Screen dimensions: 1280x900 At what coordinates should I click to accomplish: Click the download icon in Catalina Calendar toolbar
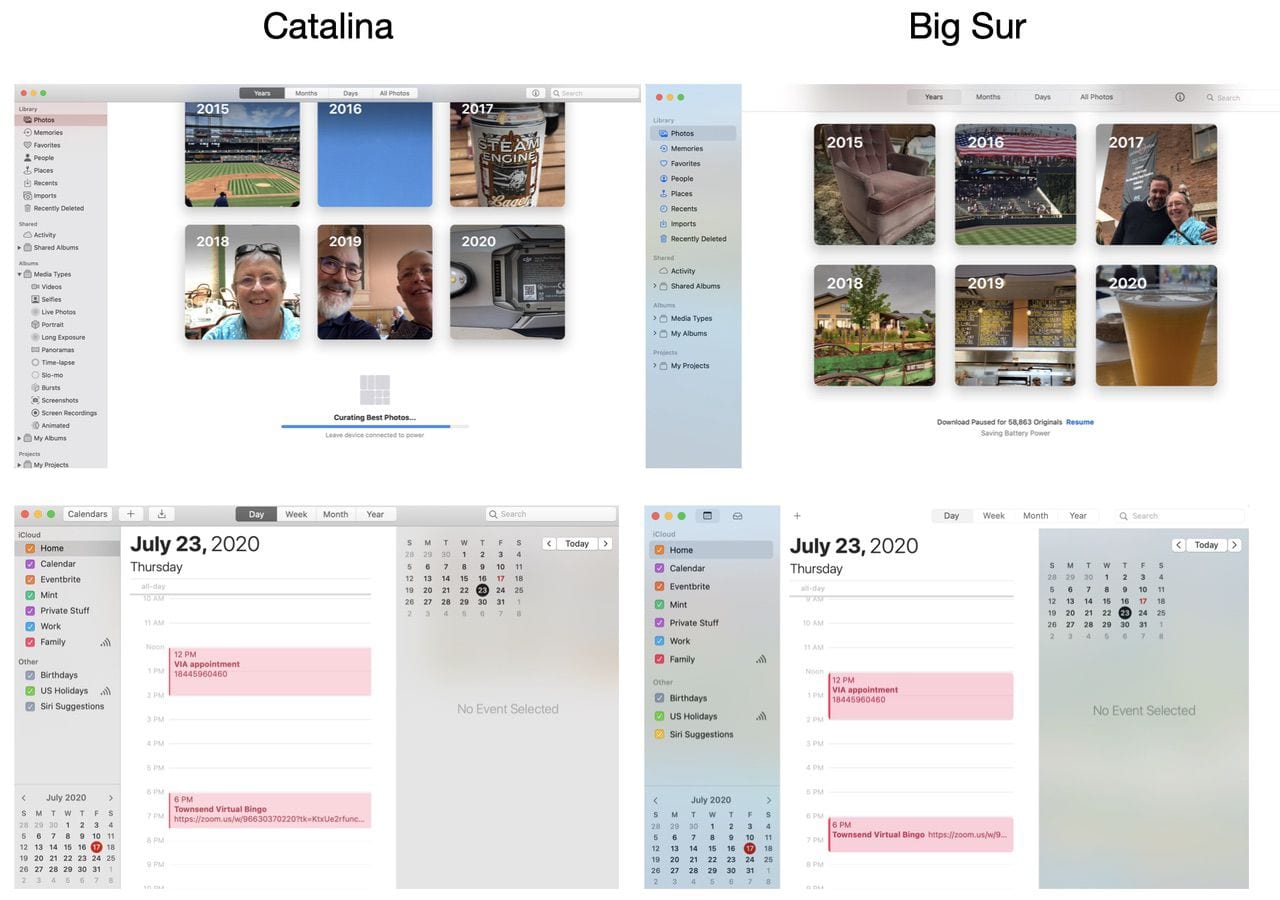click(x=161, y=514)
